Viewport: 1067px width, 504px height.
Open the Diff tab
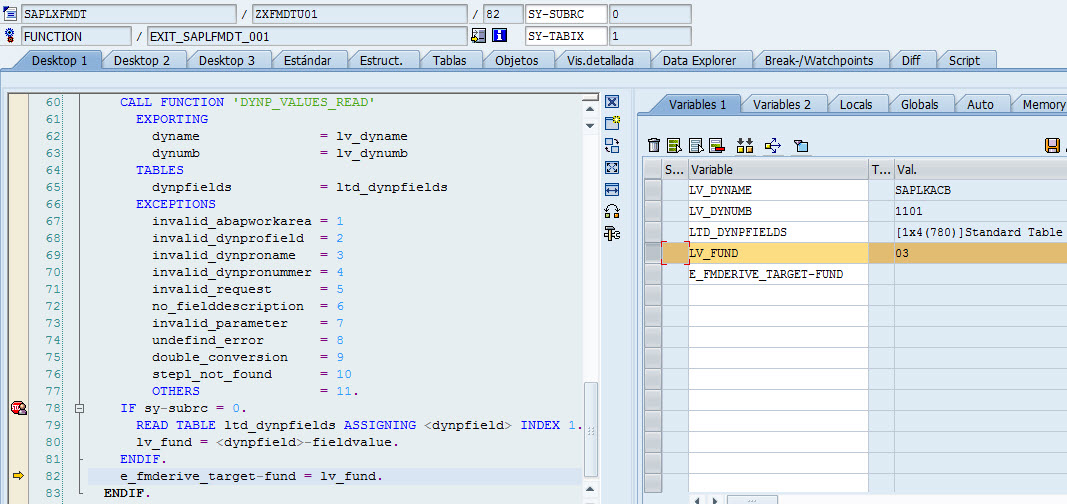911,61
